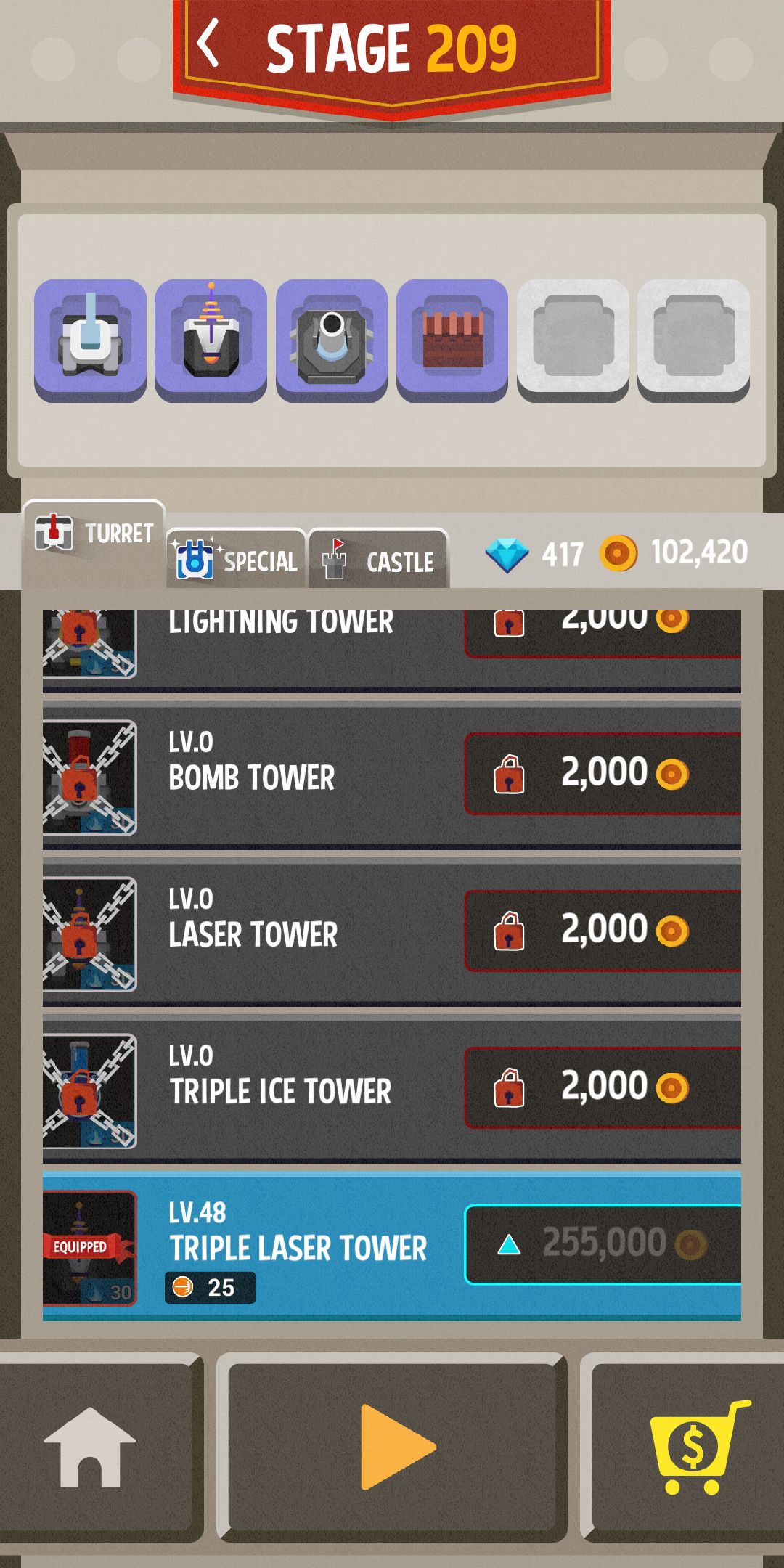Tap the chained Bomb Tower thumbnail
Image resolution: width=784 pixels, height=1568 pixels.
(x=89, y=777)
